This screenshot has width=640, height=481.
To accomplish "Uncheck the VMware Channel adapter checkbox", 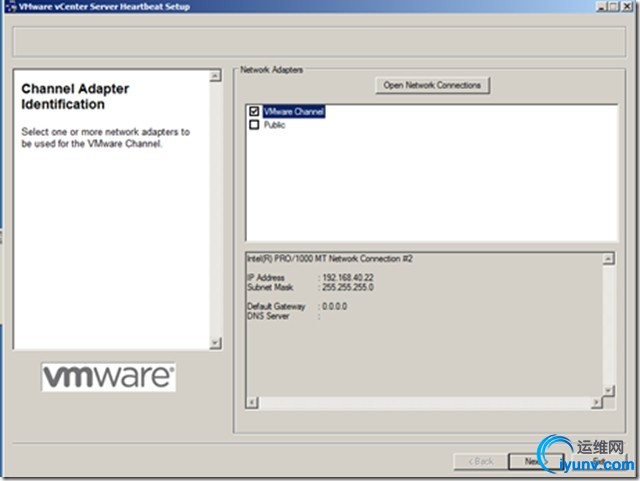I will coord(254,111).
